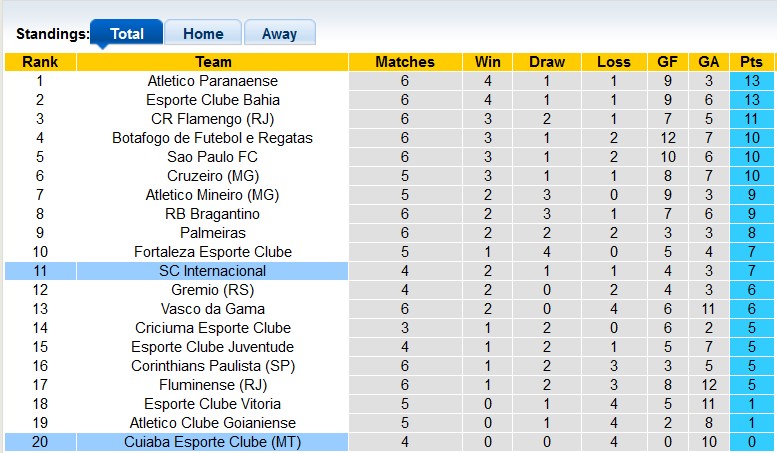The height and width of the screenshot is (453, 777).
Task: Open Cuiaba Esporte Clube (MT) team
Action: click(x=212, y=442)
